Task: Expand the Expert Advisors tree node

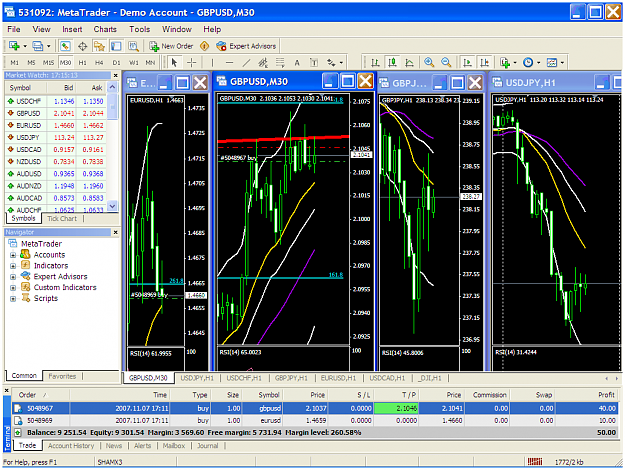Action: [13, 277]
